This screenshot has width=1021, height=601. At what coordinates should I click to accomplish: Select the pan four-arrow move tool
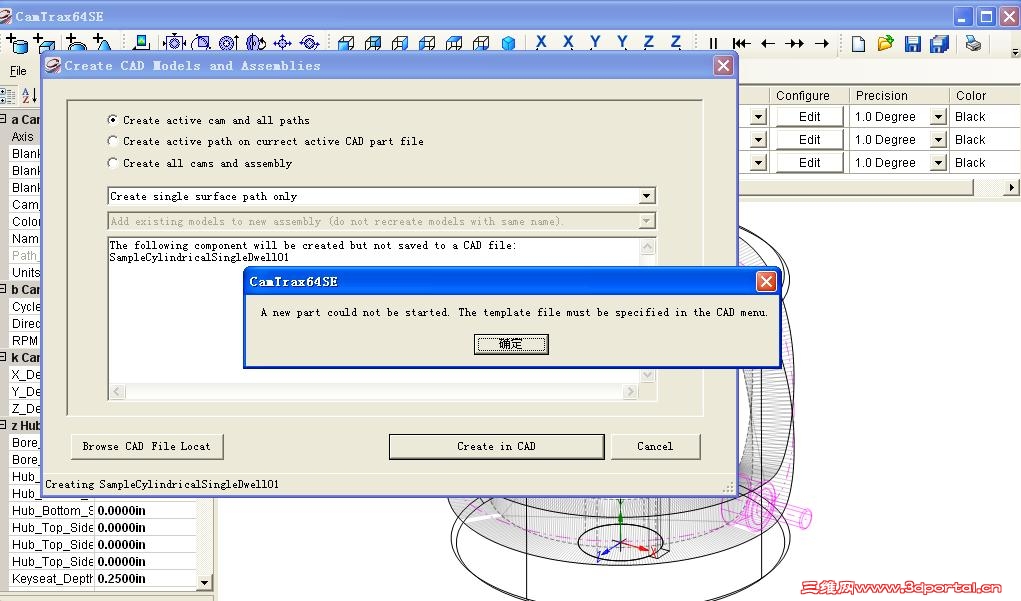[x=282, y=43]
